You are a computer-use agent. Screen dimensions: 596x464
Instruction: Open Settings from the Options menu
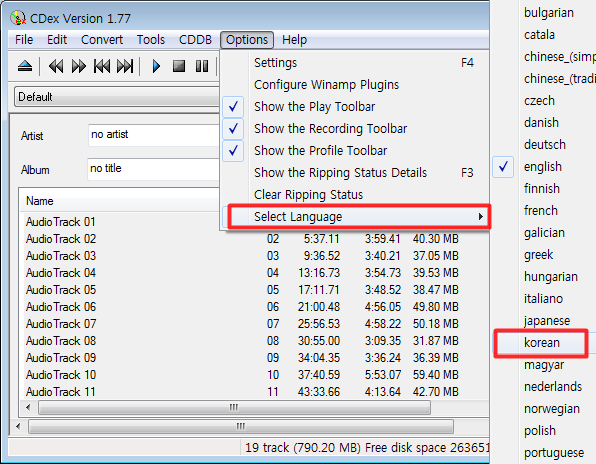pyautogui.click(x=355, y=63)
